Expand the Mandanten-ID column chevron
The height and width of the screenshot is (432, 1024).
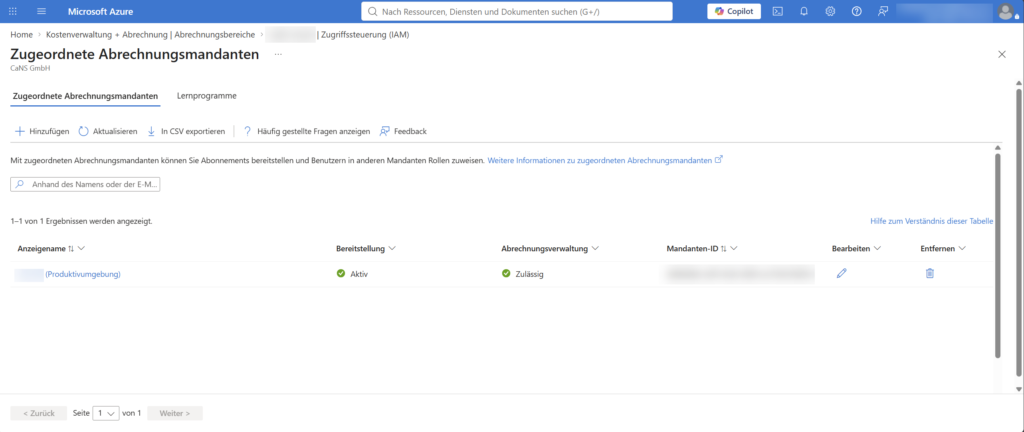point(734,249)
